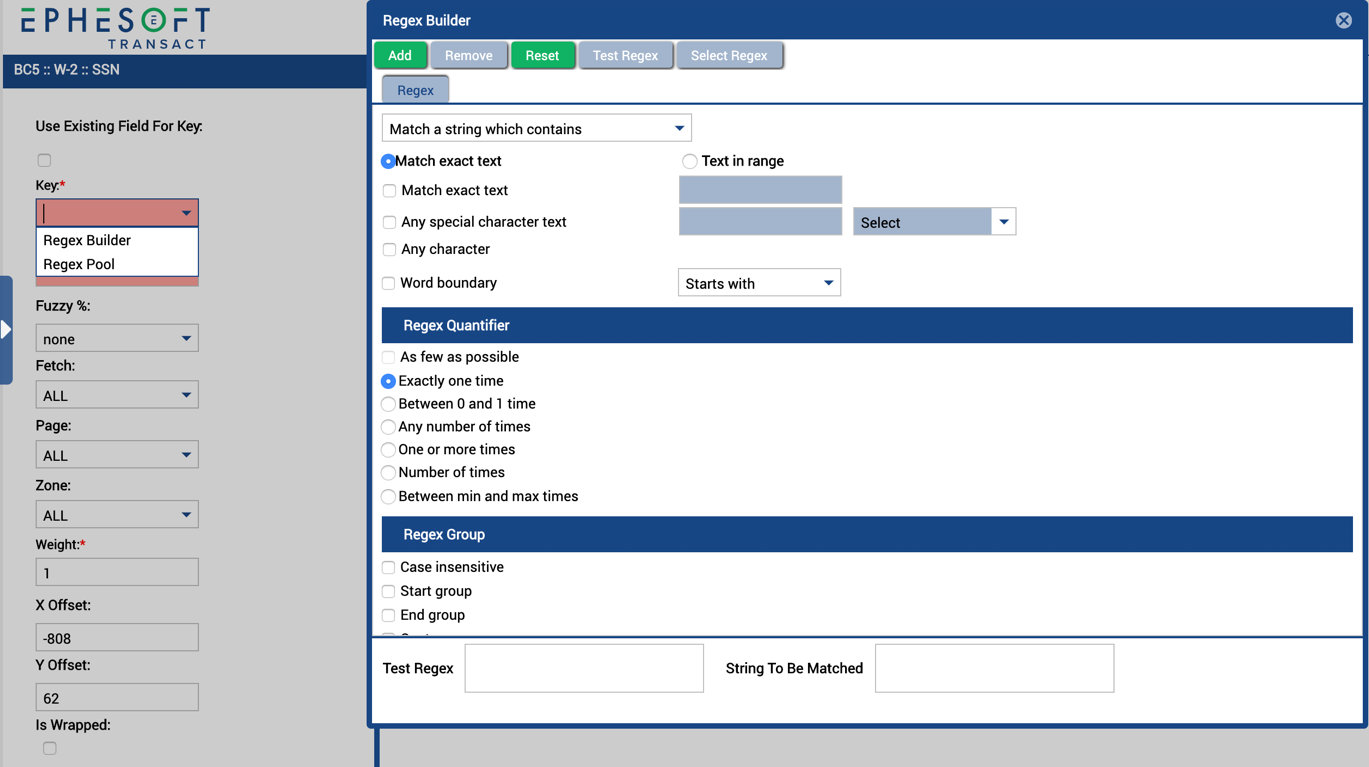Image resolution: width=1369 pixels, height=767 pixels.
Task: Open the Fetch dropdown
Action: [x=117, y=395]
